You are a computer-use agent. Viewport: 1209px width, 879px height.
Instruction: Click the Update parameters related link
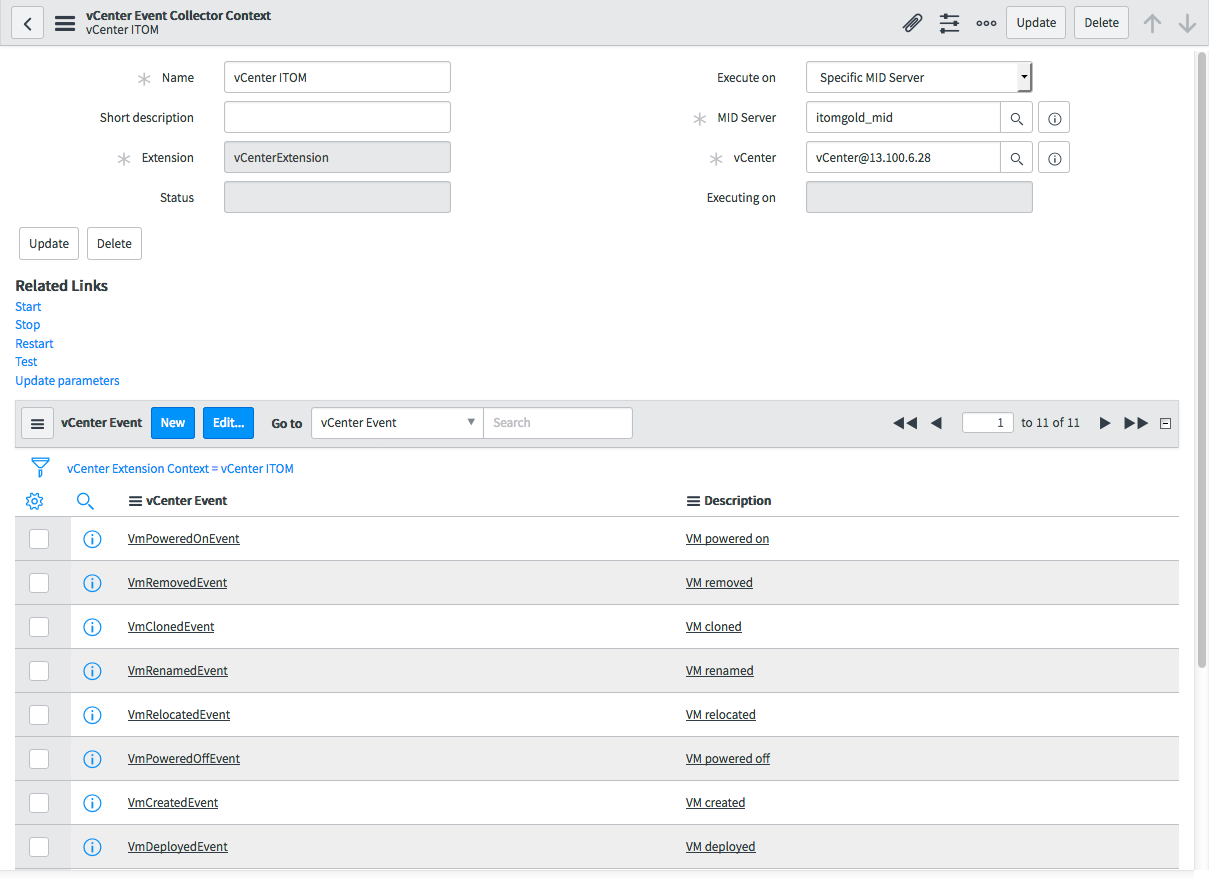tap(67, 381)
